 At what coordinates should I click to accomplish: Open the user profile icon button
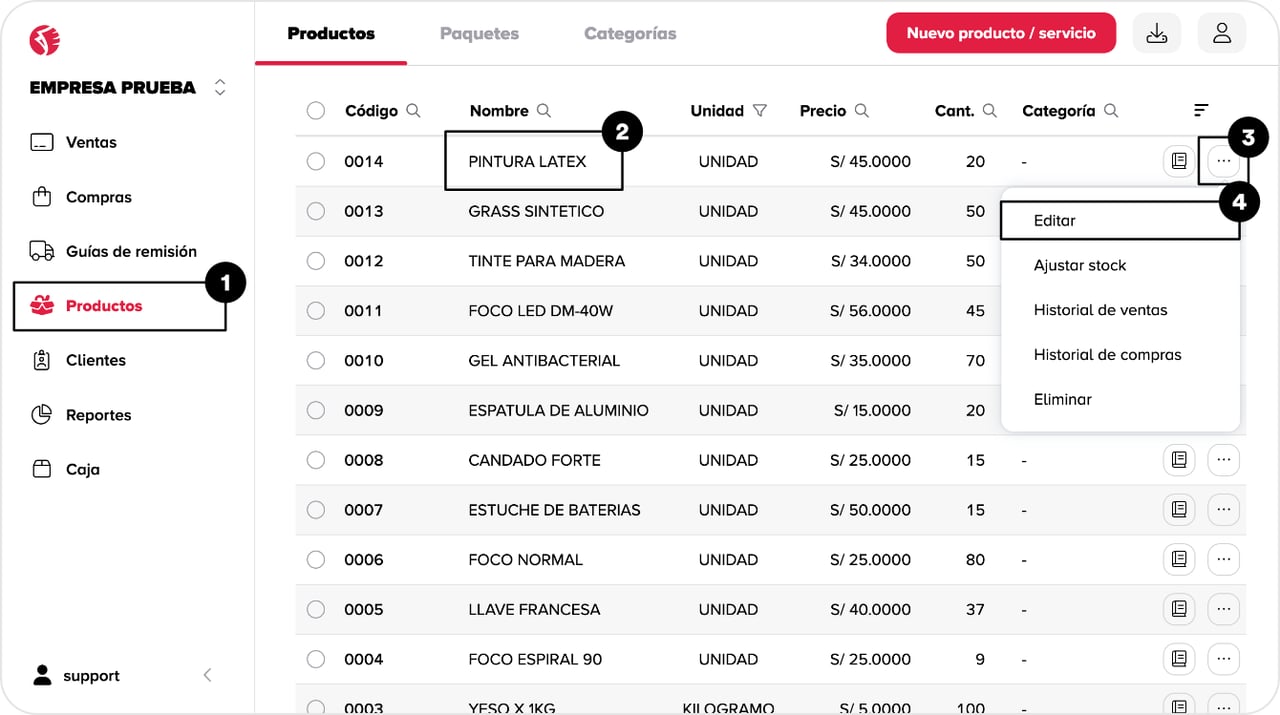[x=1221, y=33]
